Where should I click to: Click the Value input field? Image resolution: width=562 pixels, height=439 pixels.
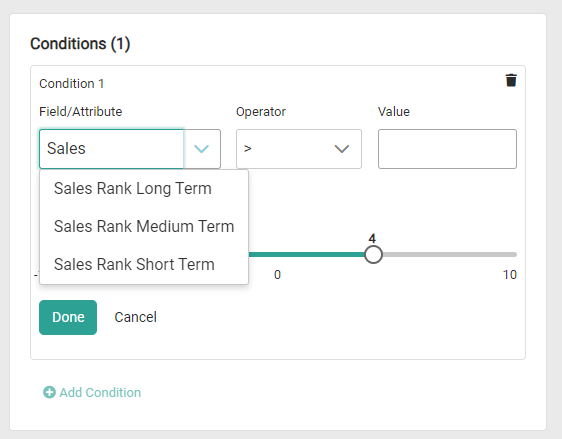pyautogui.click(x=447, y=149)
